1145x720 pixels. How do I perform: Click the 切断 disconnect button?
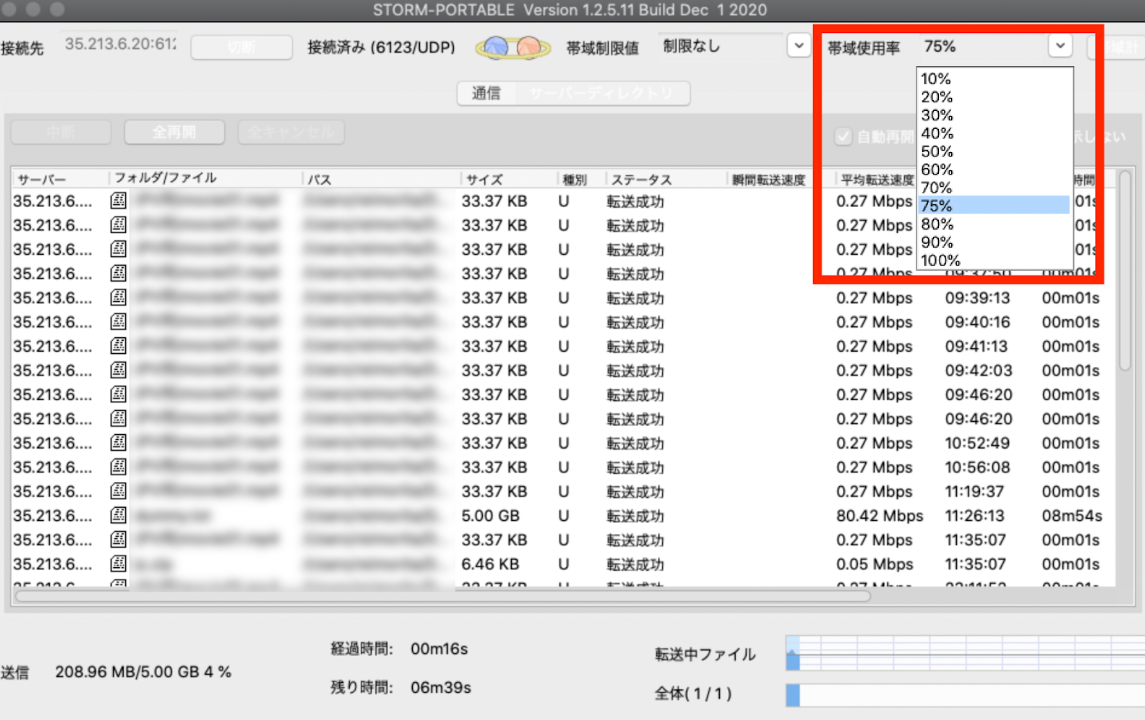pyautogui.click(x=242, y=47)
